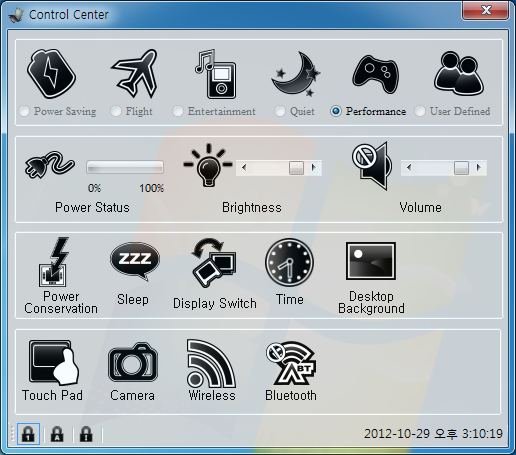Image resolution: width=516 pixels, height=455 pixels.
Task: Open Power Conservation settings icon
Action: pyautogui.click(x=53, y=262)
